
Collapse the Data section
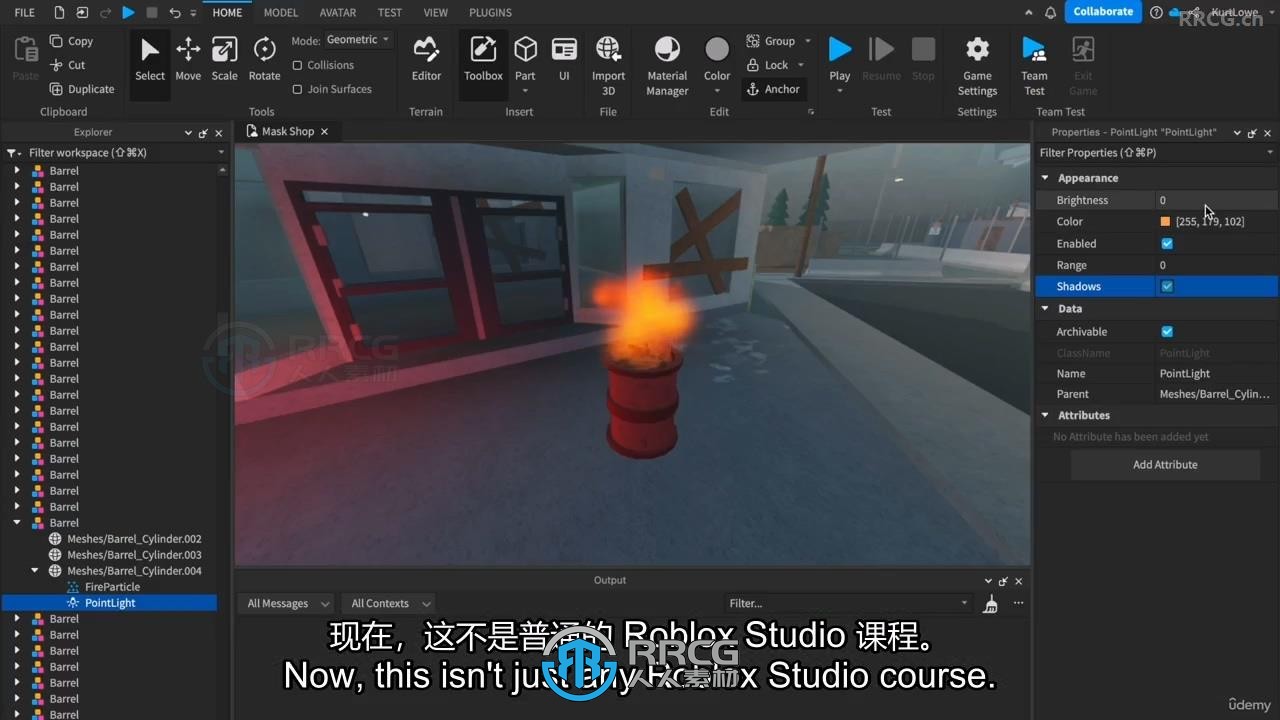pos(1046,309)
